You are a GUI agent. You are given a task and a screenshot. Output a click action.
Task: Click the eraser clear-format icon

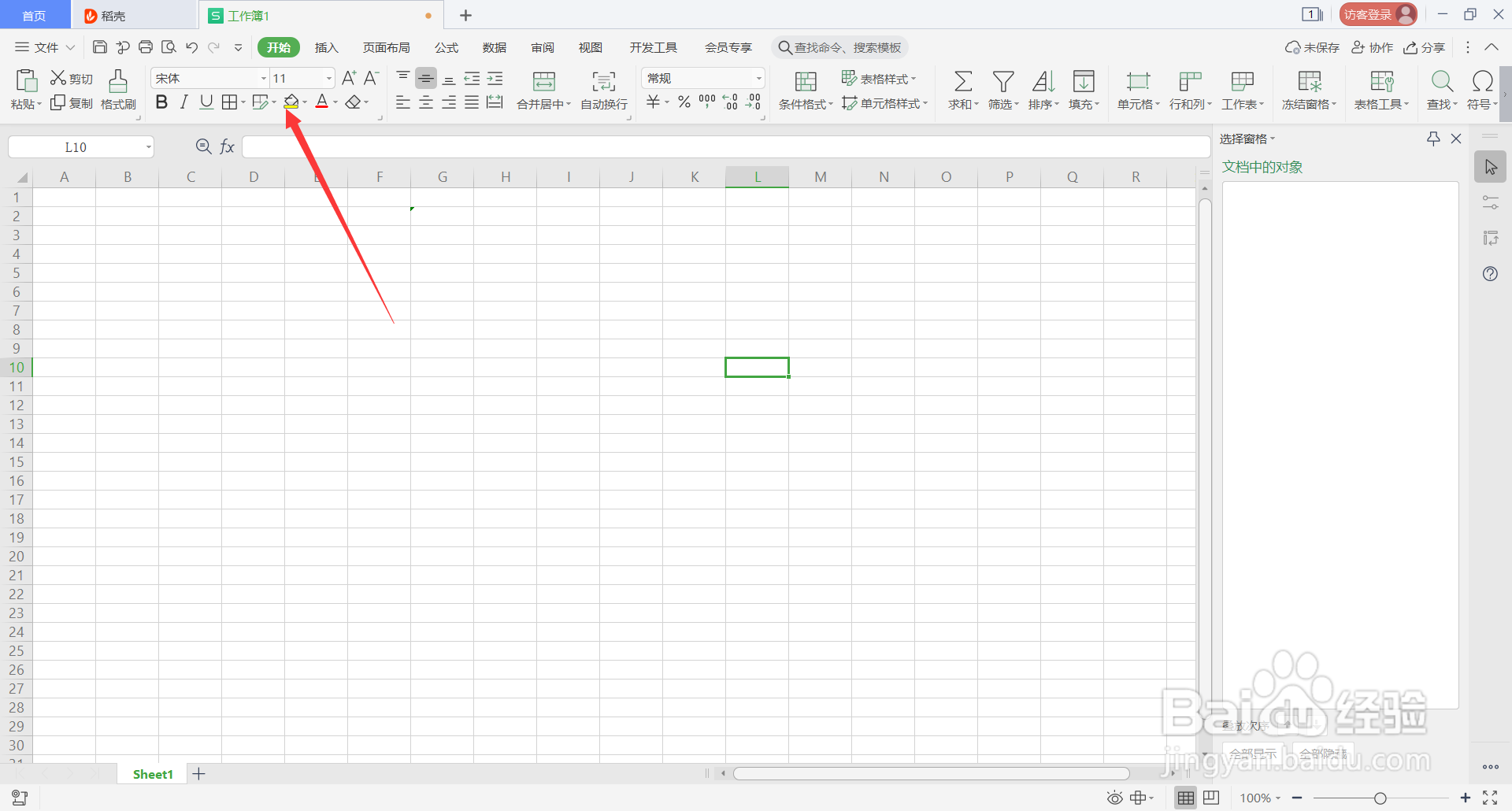(x=354, y=102)
